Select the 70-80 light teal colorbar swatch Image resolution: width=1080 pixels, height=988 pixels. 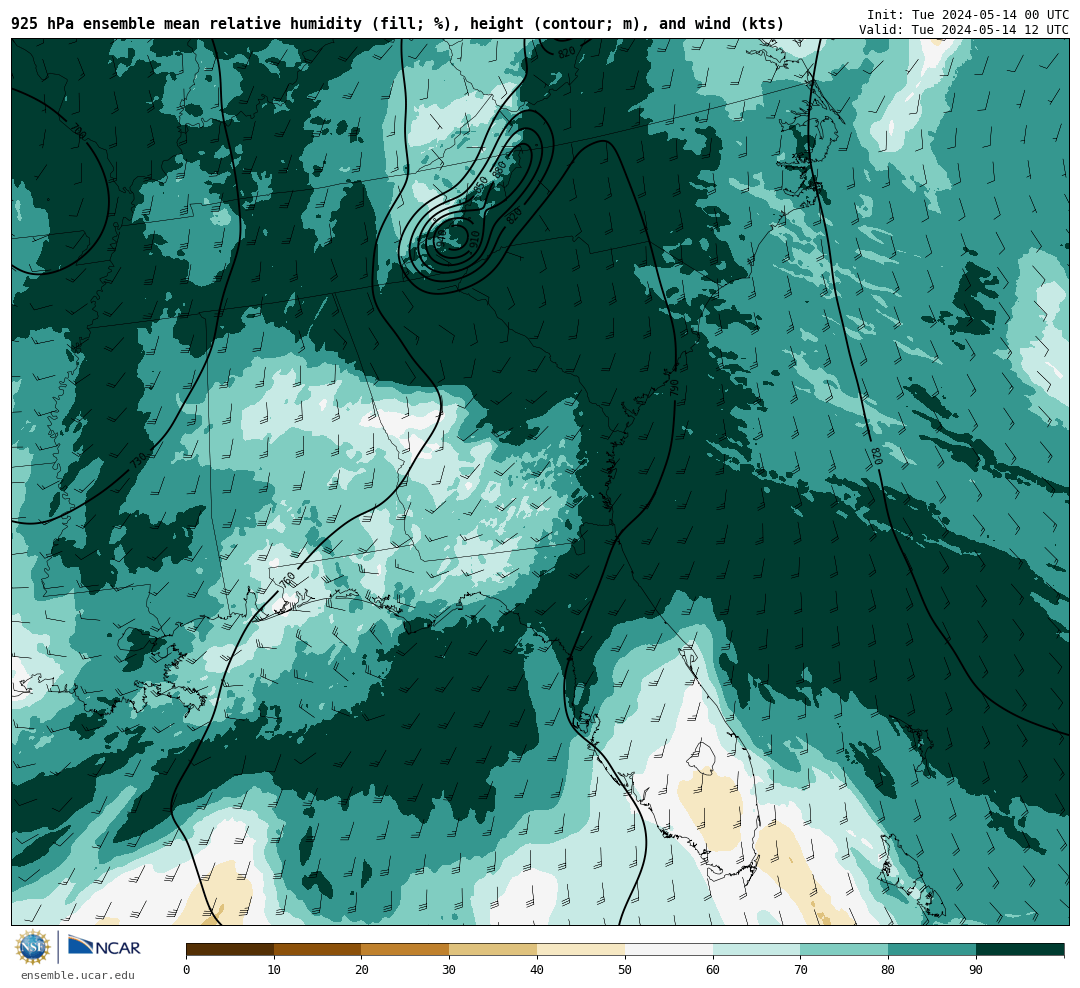pyautogui.click(x=844, y=950)
